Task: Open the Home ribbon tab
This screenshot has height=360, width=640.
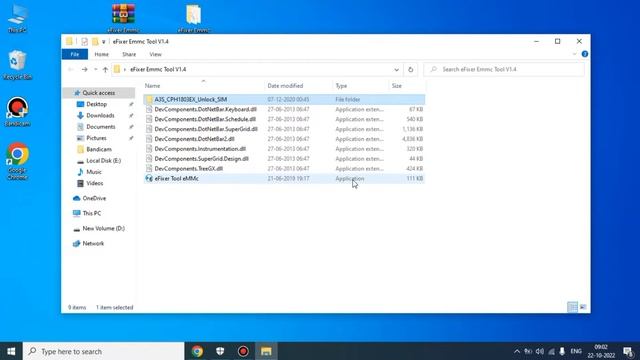Action: point(102,54)
